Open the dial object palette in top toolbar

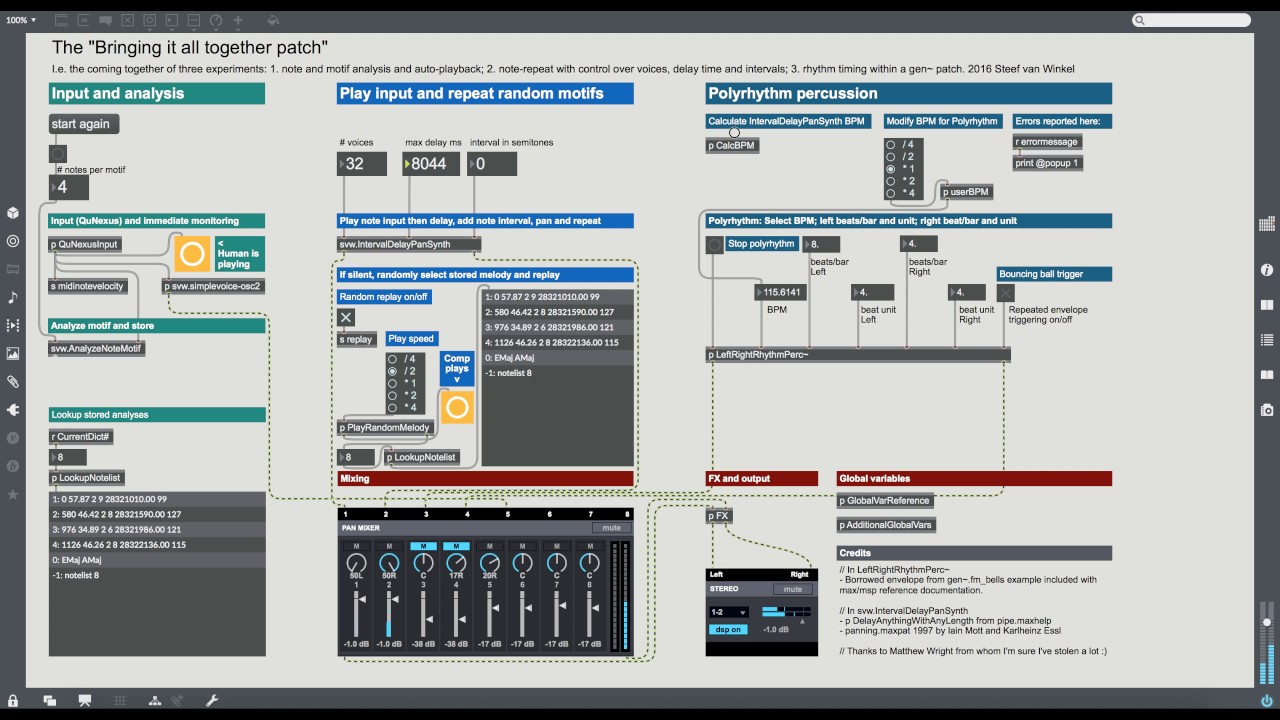(x=216, y=20)
